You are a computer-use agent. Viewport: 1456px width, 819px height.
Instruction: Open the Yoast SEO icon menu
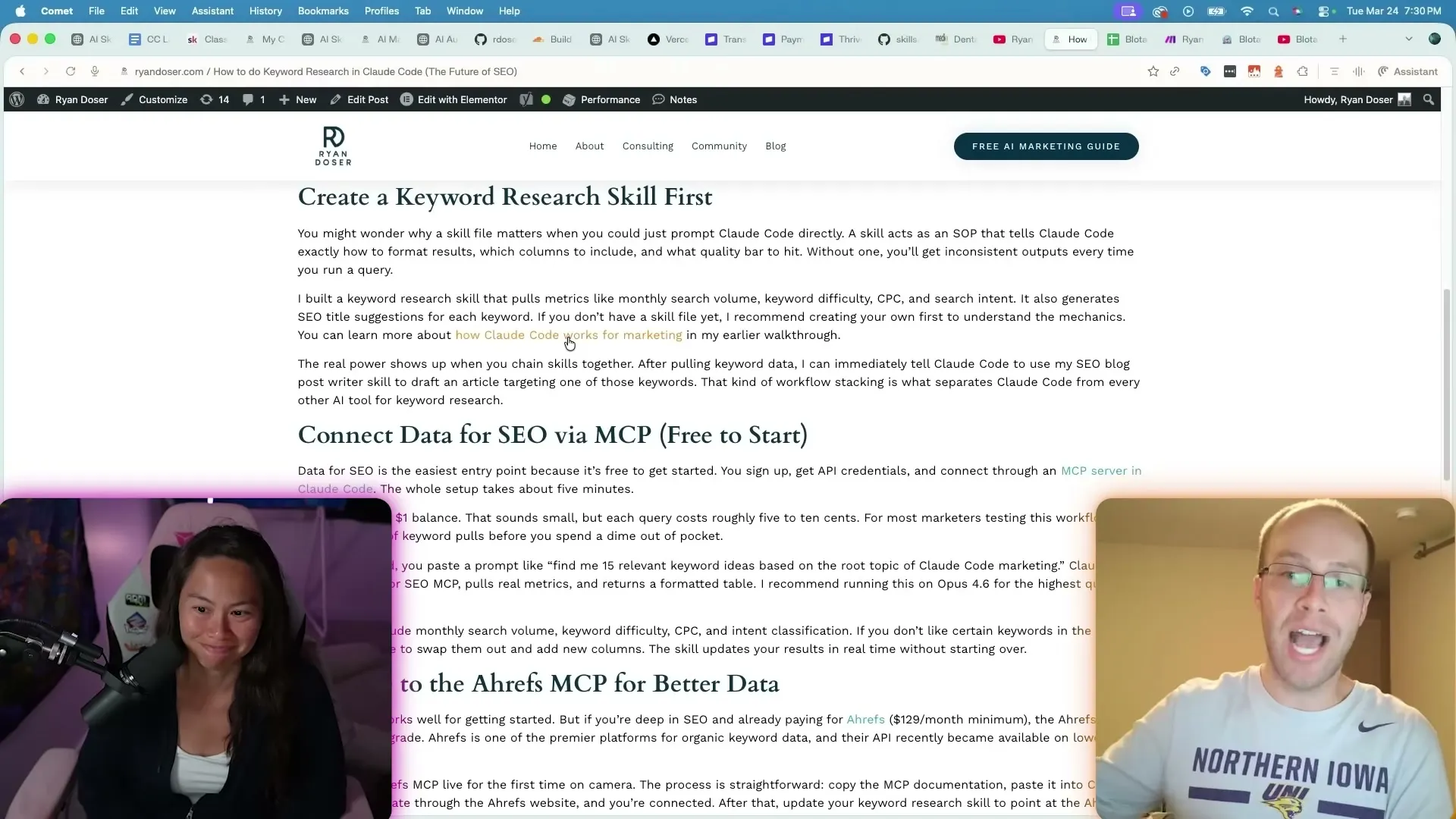pos(526,99)
